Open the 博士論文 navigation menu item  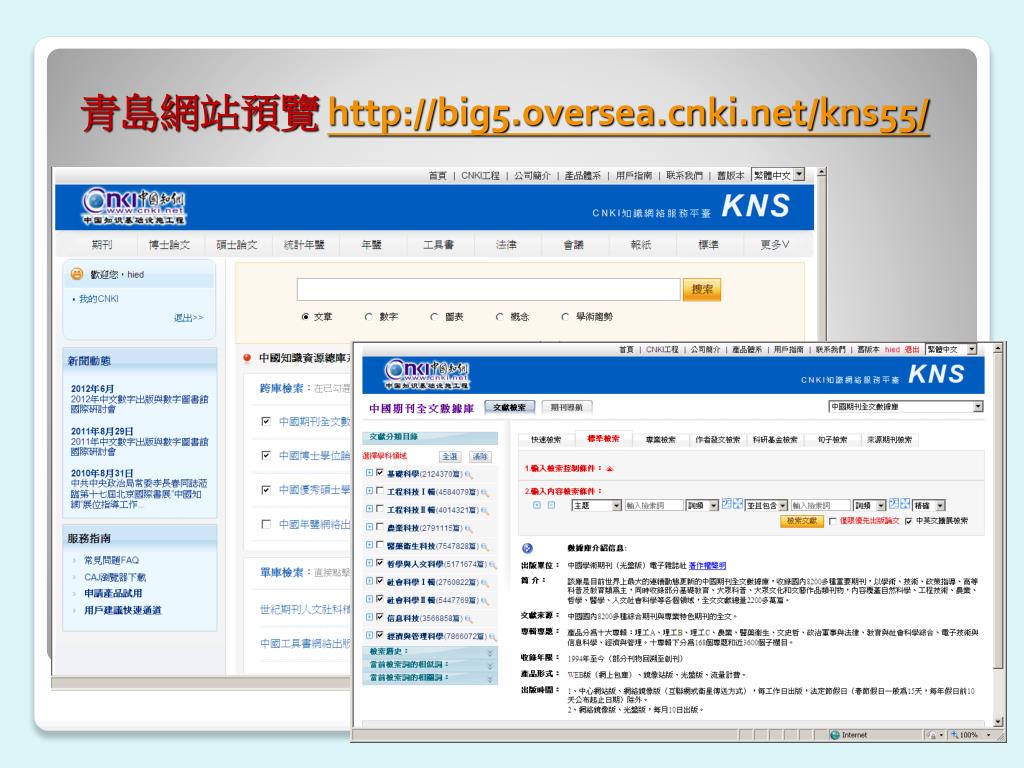pos(168,245)
